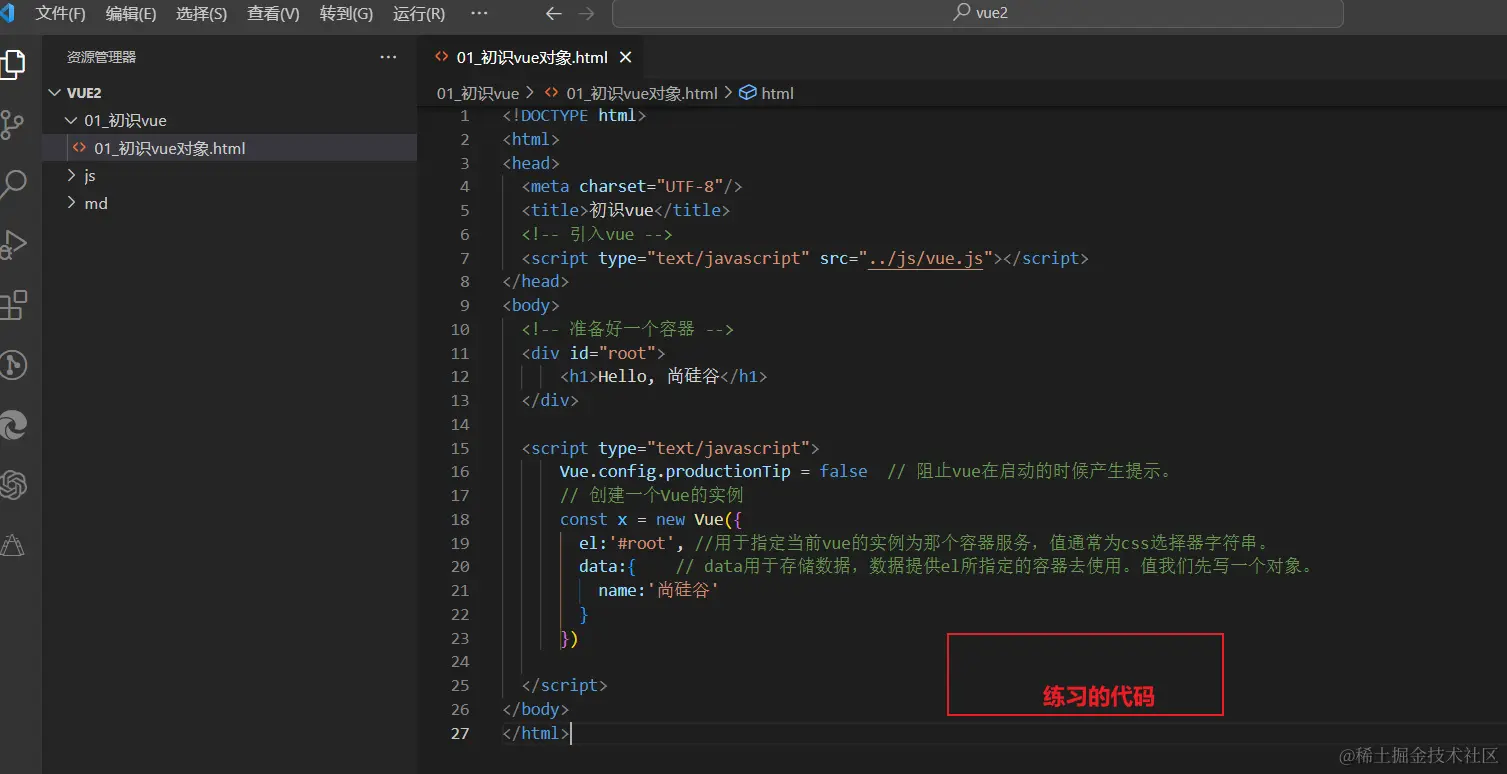1507x774 pixels.
Task: Open the 选择(S) menu
Action: (x=202, y=14)
